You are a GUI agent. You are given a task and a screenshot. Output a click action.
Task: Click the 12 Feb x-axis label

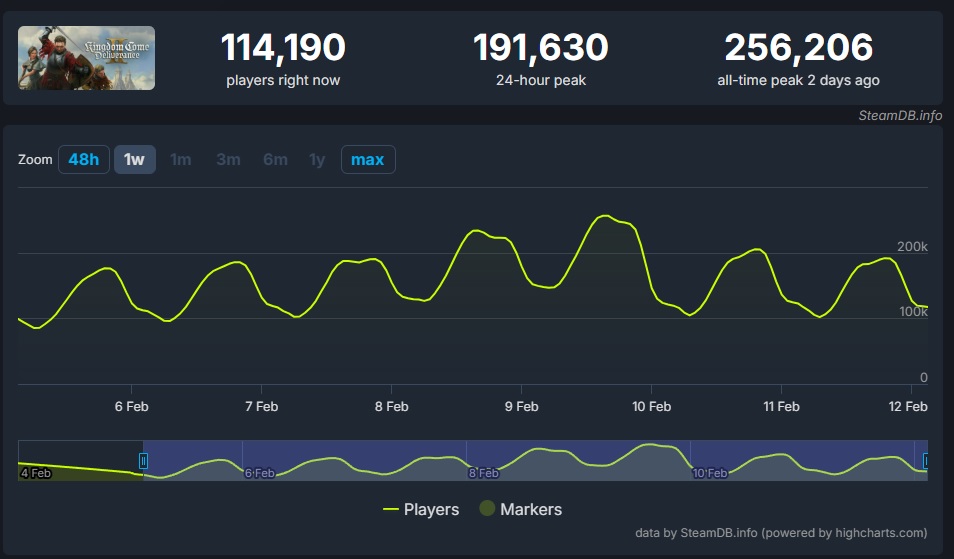908,406
